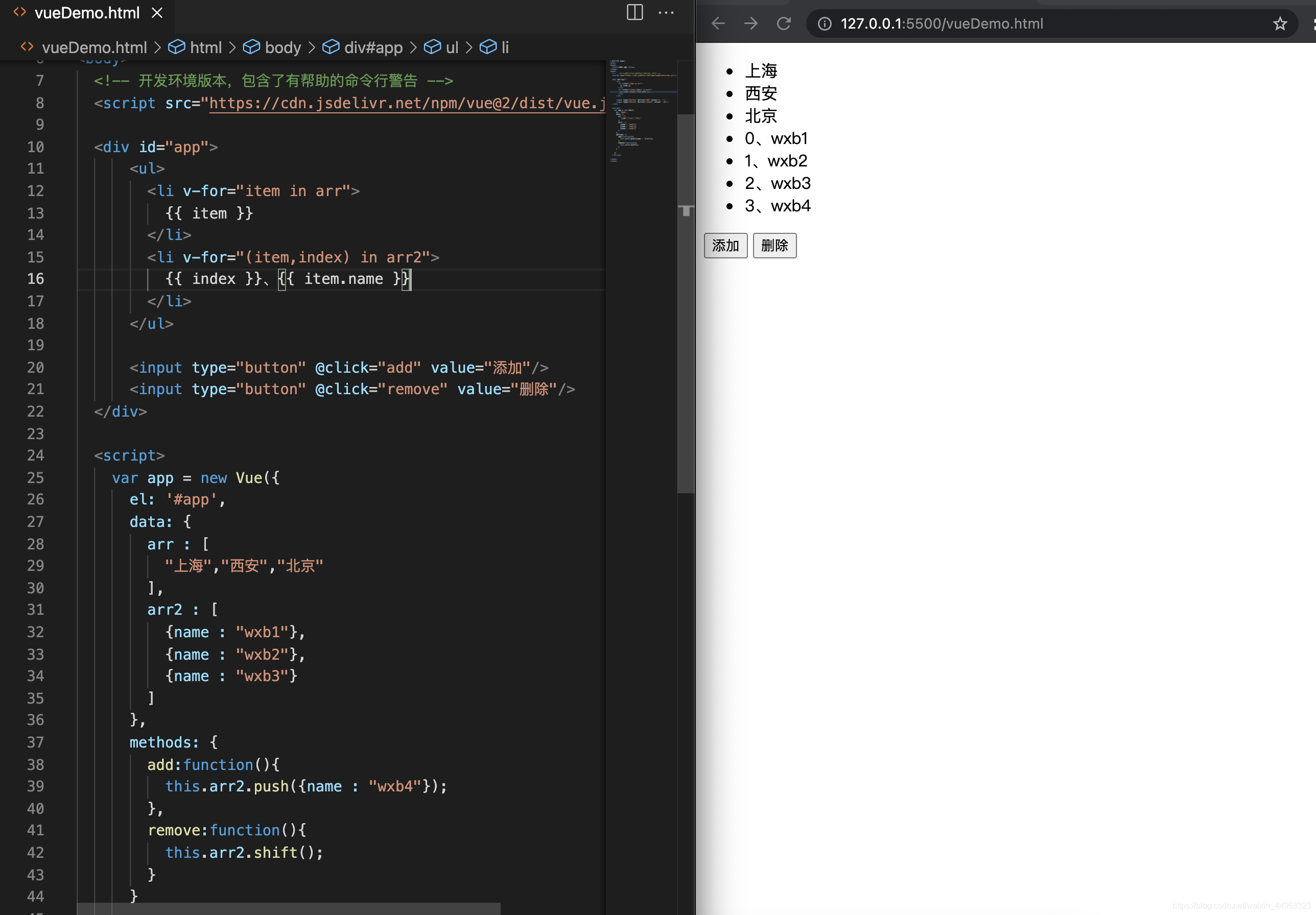This screenshot has height=915, width=1316.
Task: Click the this.arr2.shift(); line
Action: (245, 853)
